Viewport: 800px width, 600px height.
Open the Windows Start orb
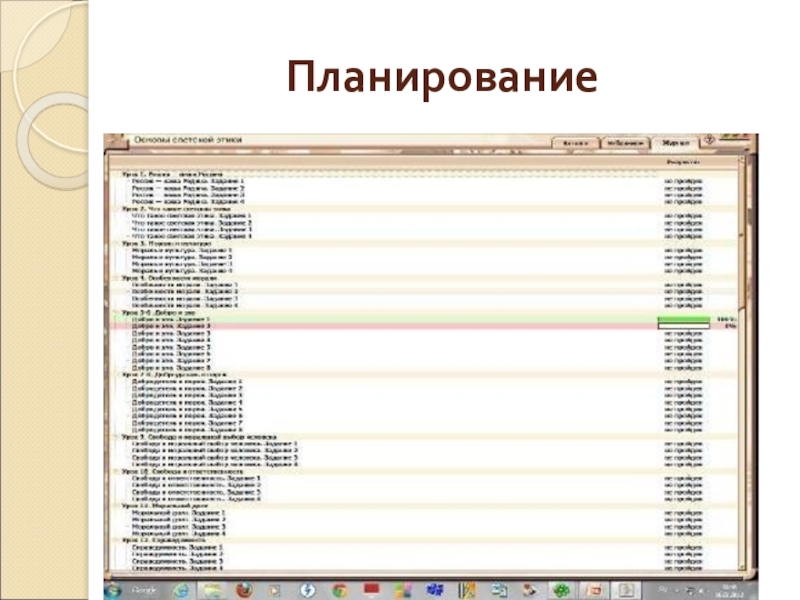(x=112, y=590)
